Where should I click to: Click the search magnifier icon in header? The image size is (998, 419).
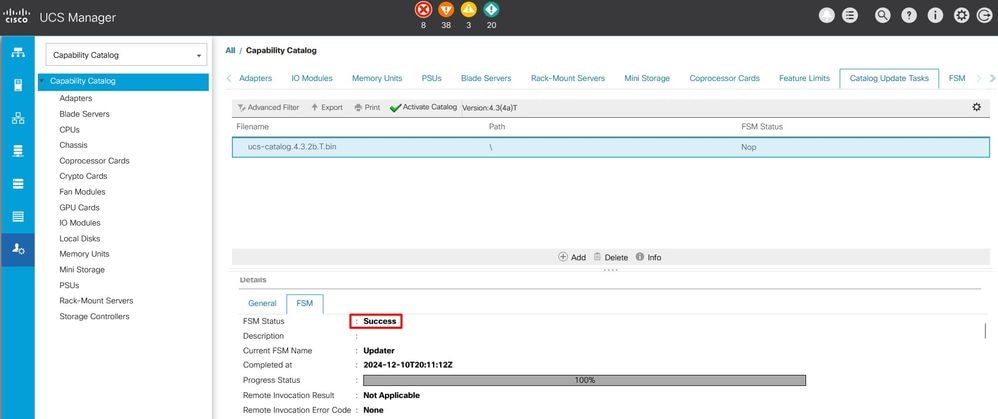[x=882, y=17]
